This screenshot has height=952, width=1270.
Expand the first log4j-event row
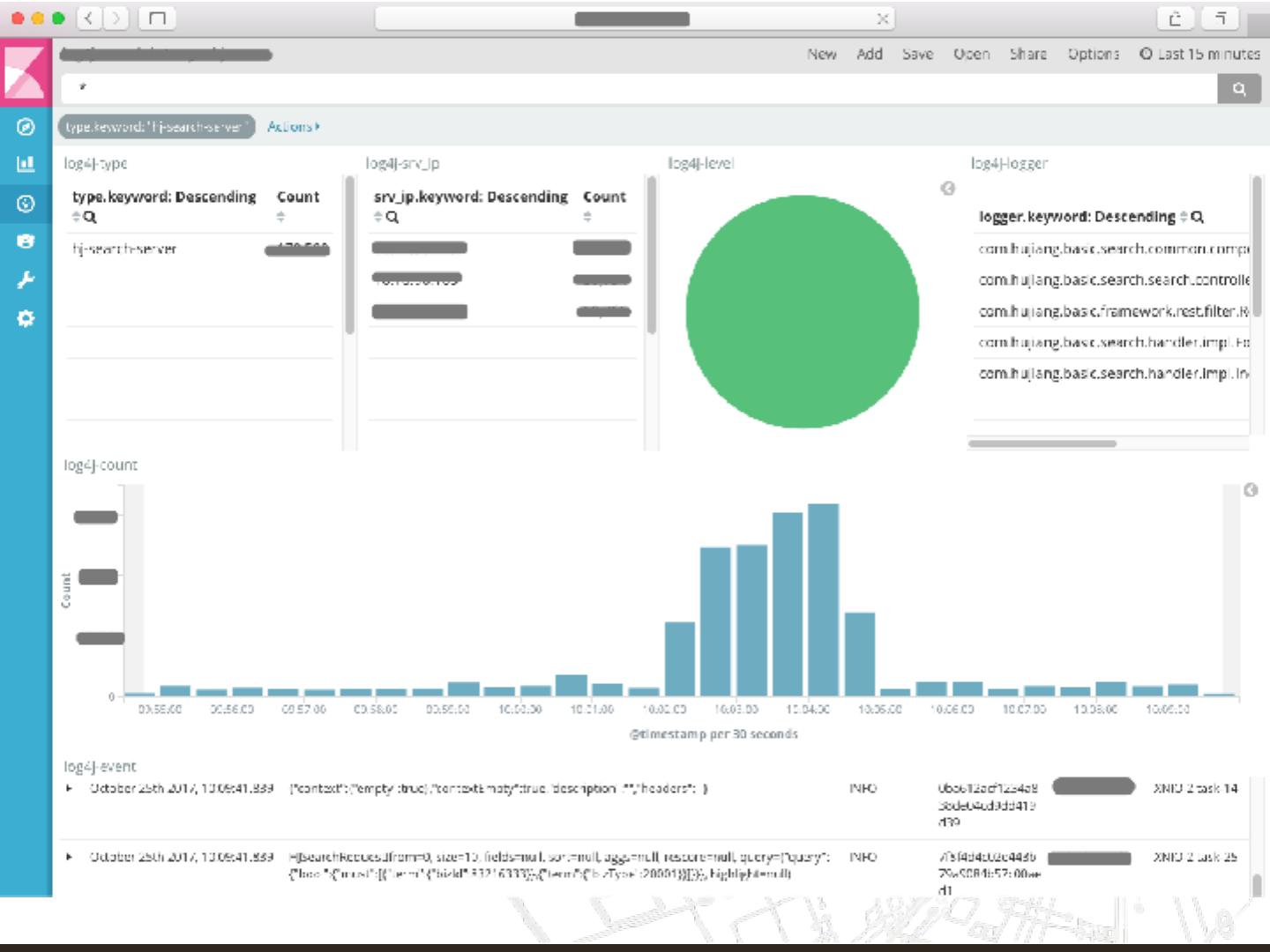70,788
